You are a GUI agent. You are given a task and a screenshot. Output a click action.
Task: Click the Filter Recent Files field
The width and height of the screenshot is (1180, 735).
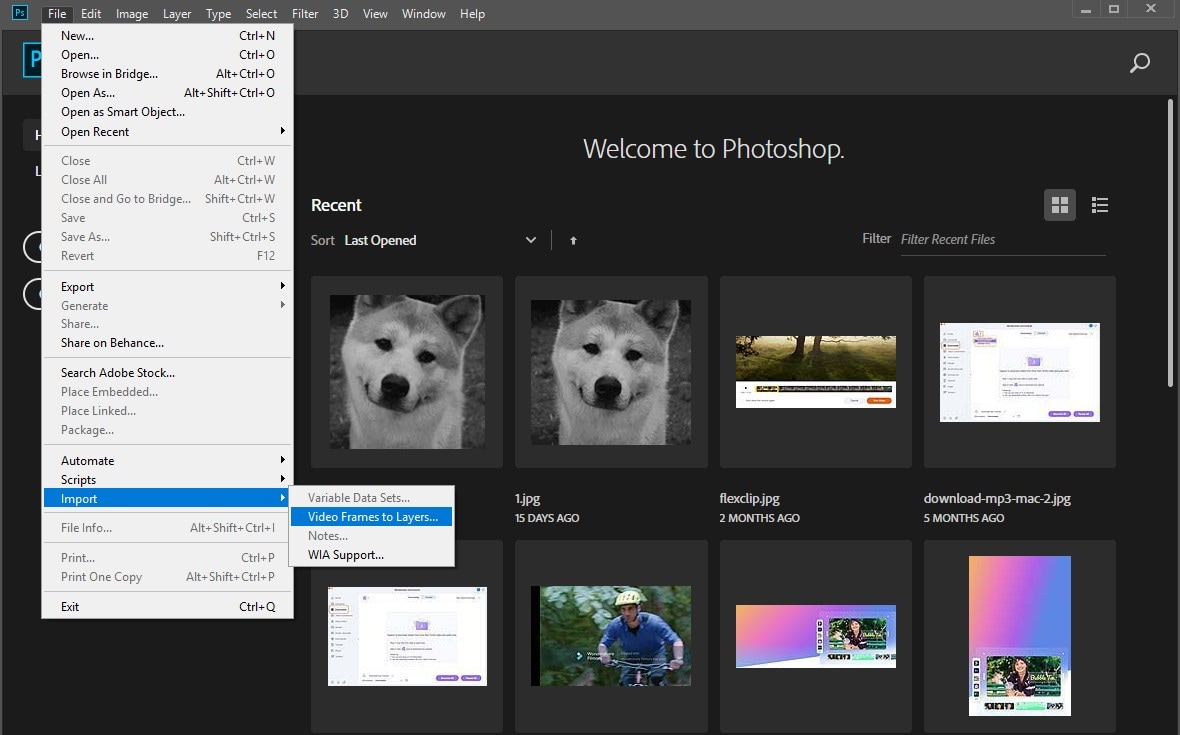(1002, 239)
